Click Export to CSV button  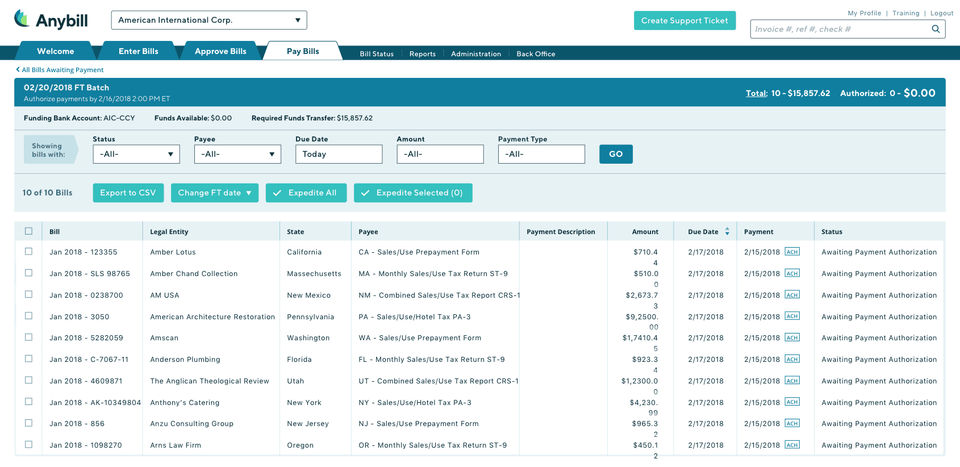[129, 193]
